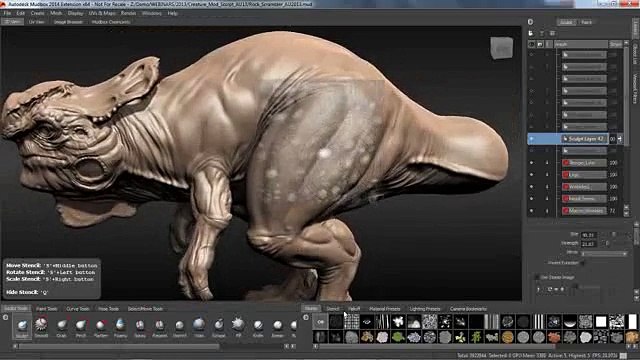Pick the eye-shaped stamp thumbnail
The height and width of the screenshot is (360, 640).
[367, 322]
